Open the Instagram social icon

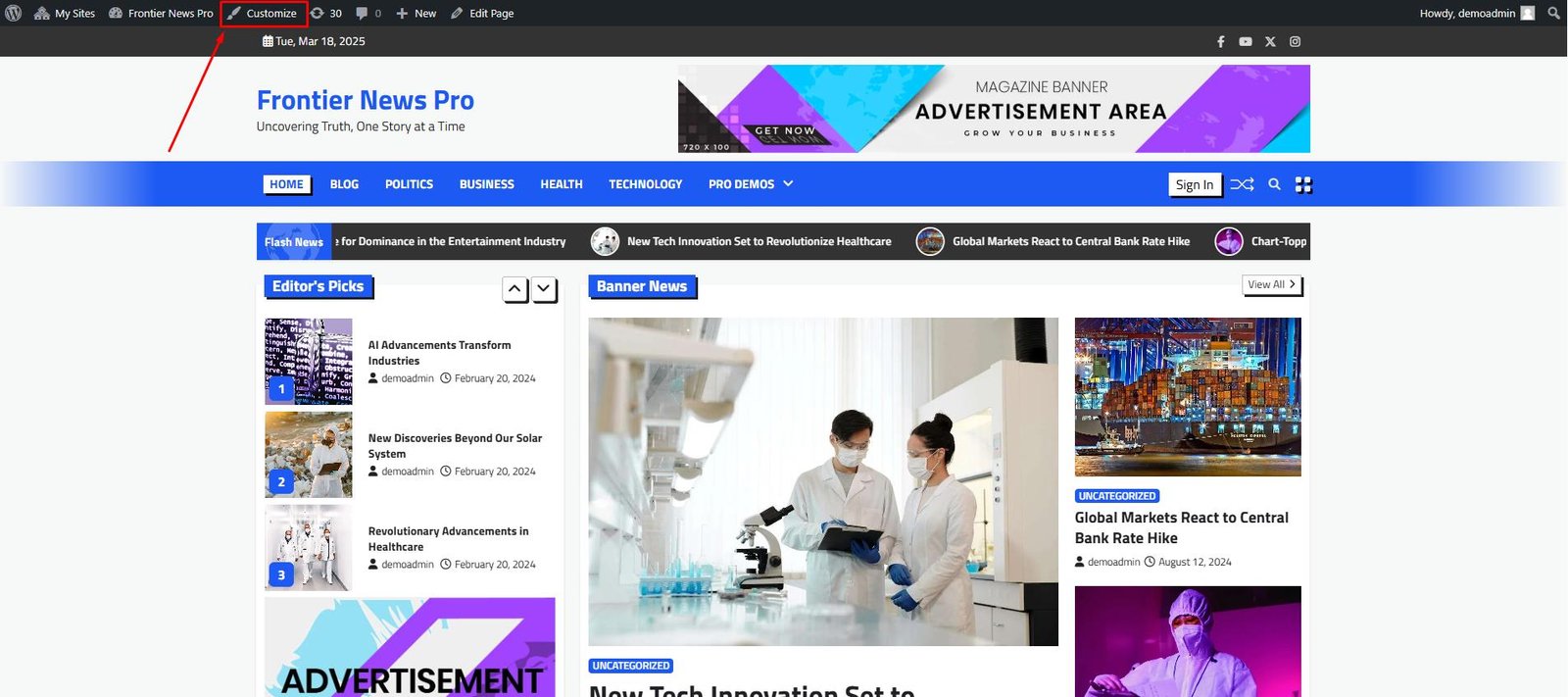click(x=1295, y=41)
